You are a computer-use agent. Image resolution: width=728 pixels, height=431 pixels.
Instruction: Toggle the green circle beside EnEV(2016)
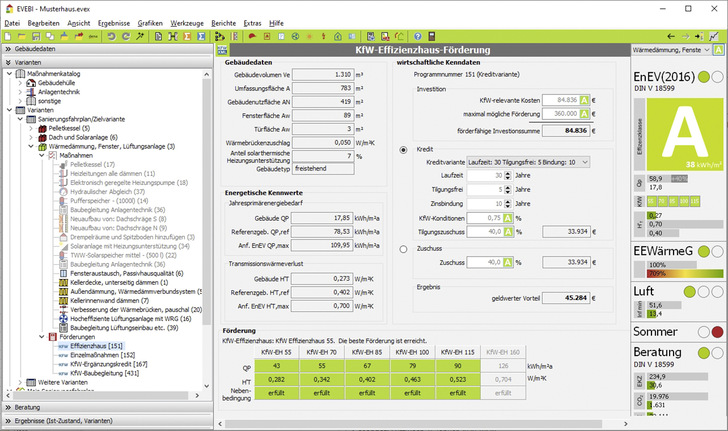point(704,77)
